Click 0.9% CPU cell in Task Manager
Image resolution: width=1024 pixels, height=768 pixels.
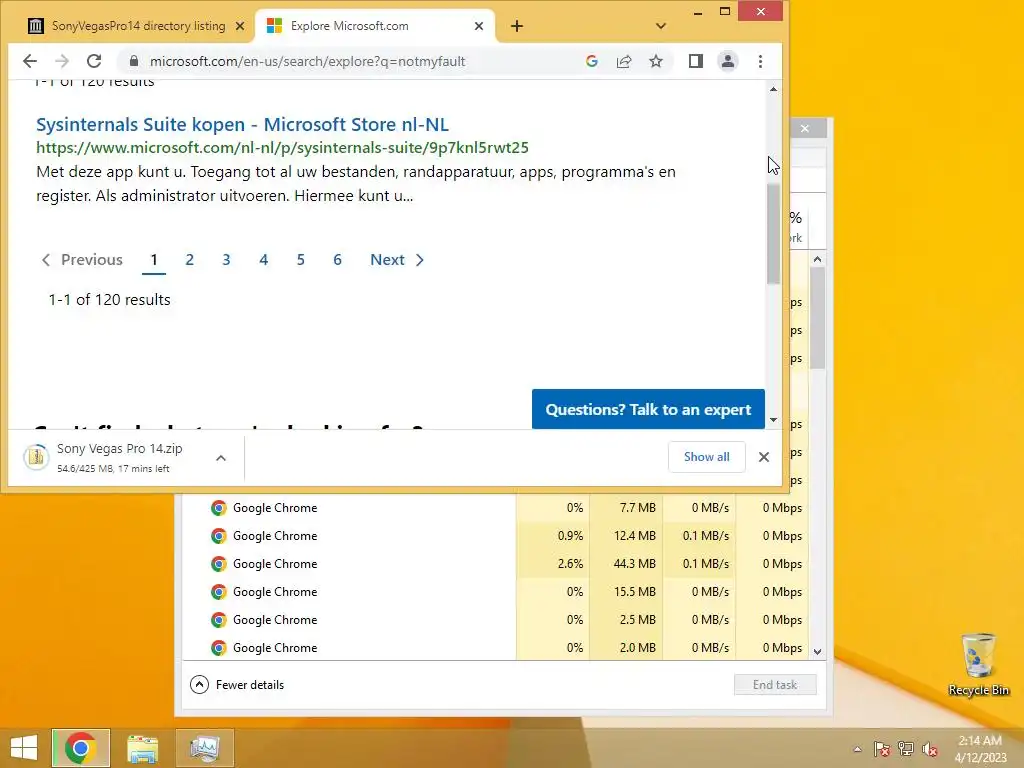552,536
